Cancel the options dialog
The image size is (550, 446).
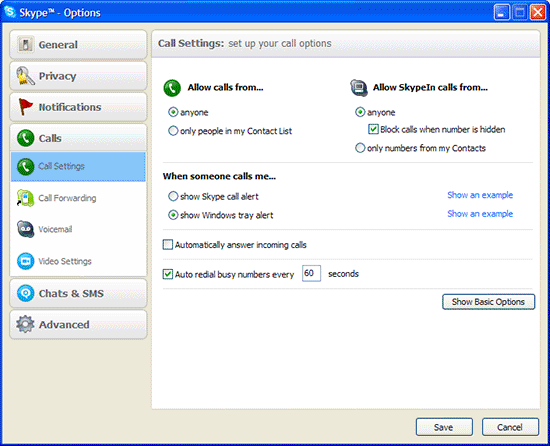[x=510, y=427]
